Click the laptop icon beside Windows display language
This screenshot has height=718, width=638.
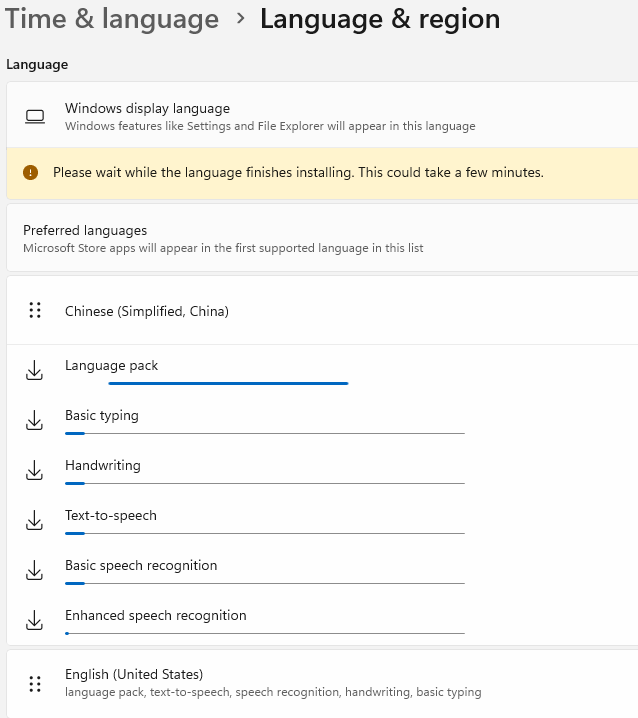point(35,117)
